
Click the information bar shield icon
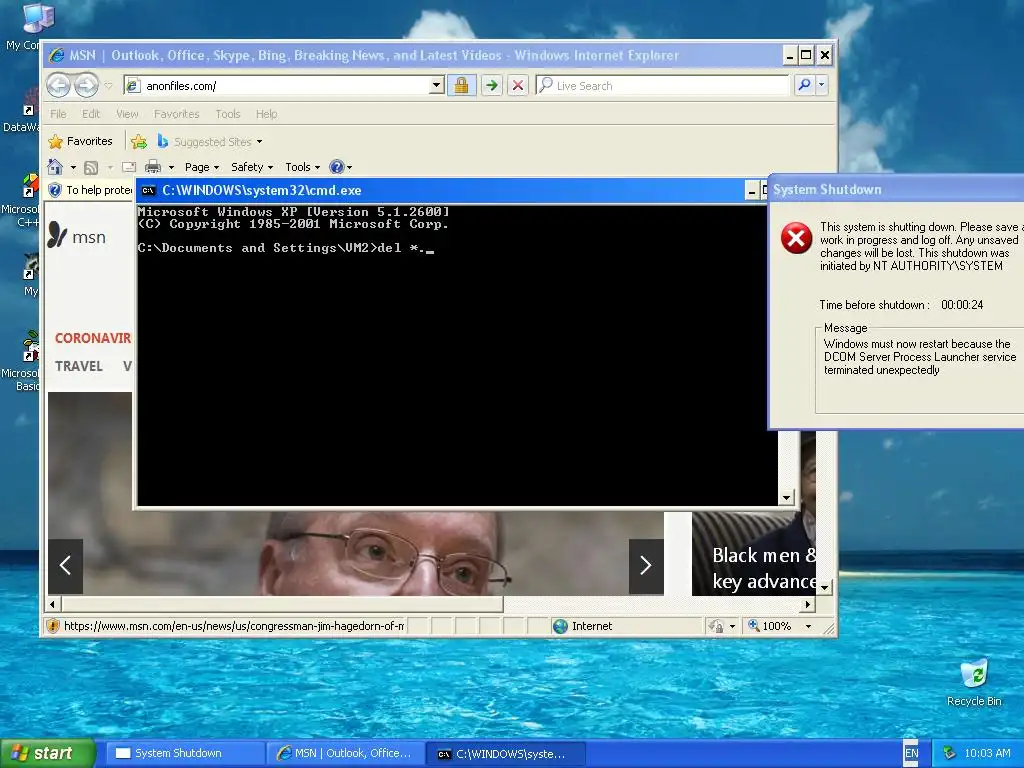click(x=56, y=190)
